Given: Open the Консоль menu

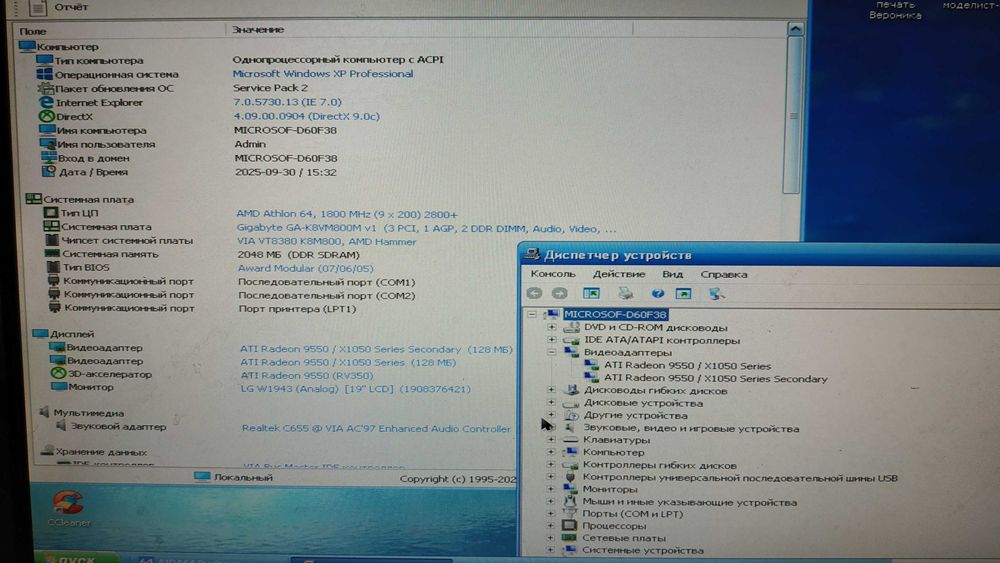Looking at the screenshot, I should [553, 274].
